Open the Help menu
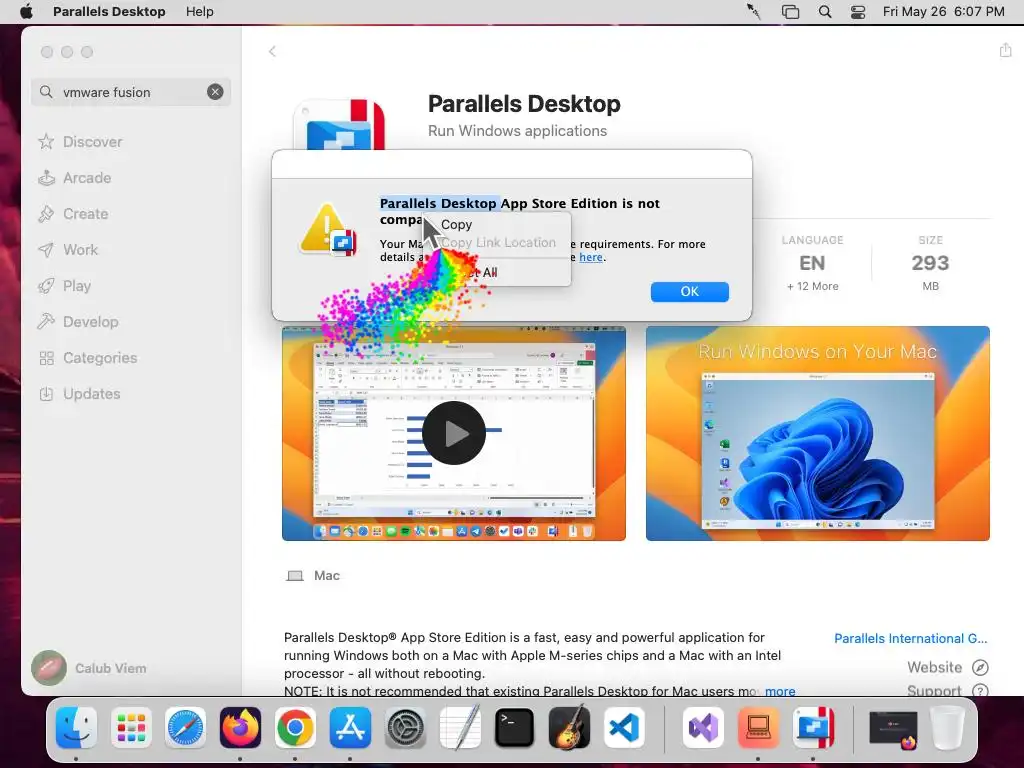Image resolution: width=1024 pixels, height=768 pixels. (199, 12)
